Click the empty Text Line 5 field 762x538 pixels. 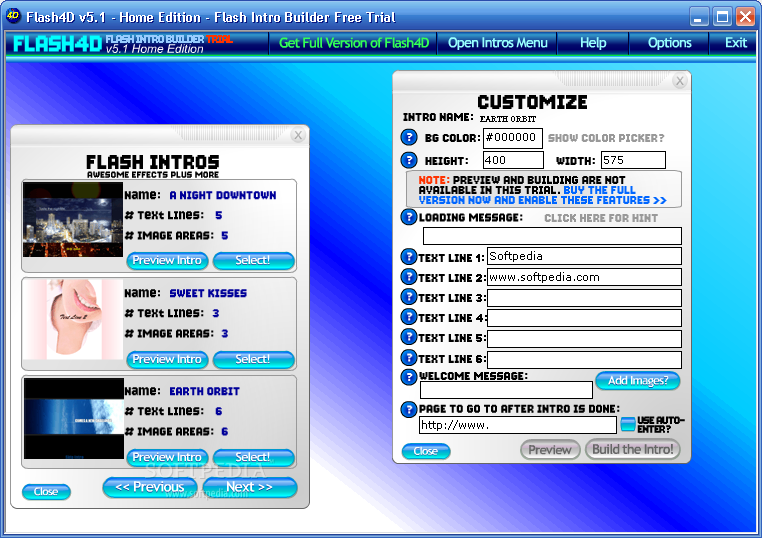click(x=584, y=338)
